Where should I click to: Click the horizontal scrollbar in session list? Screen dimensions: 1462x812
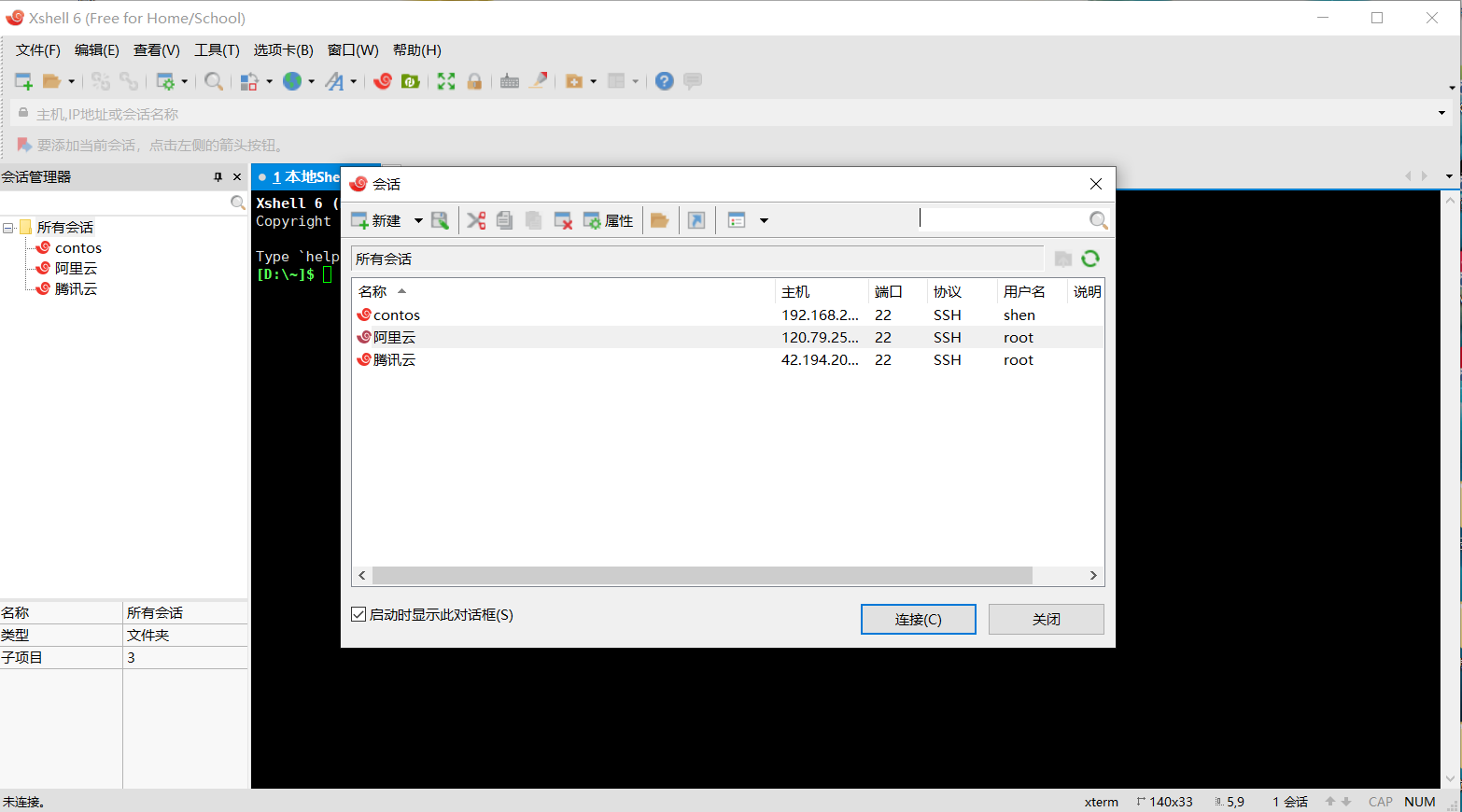click(x=701, y=575)
